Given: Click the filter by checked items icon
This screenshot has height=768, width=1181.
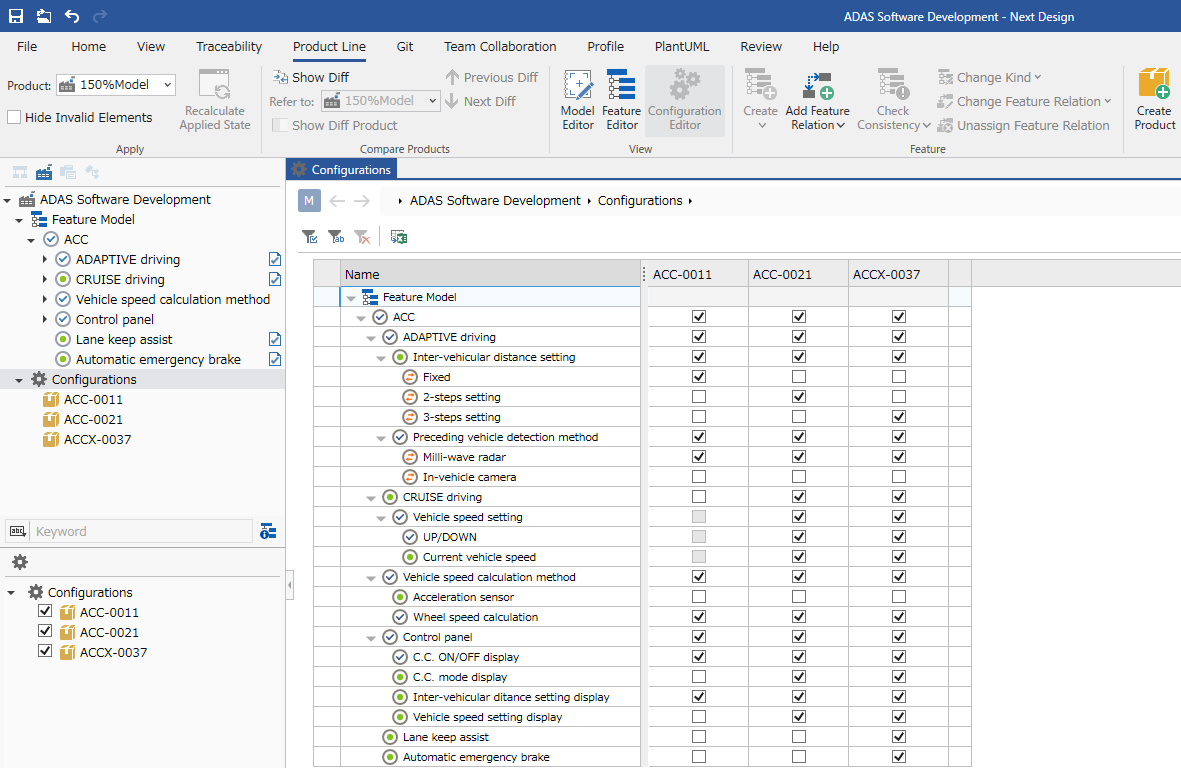Looking at the screenshot, I should click(x=310, y=237).
